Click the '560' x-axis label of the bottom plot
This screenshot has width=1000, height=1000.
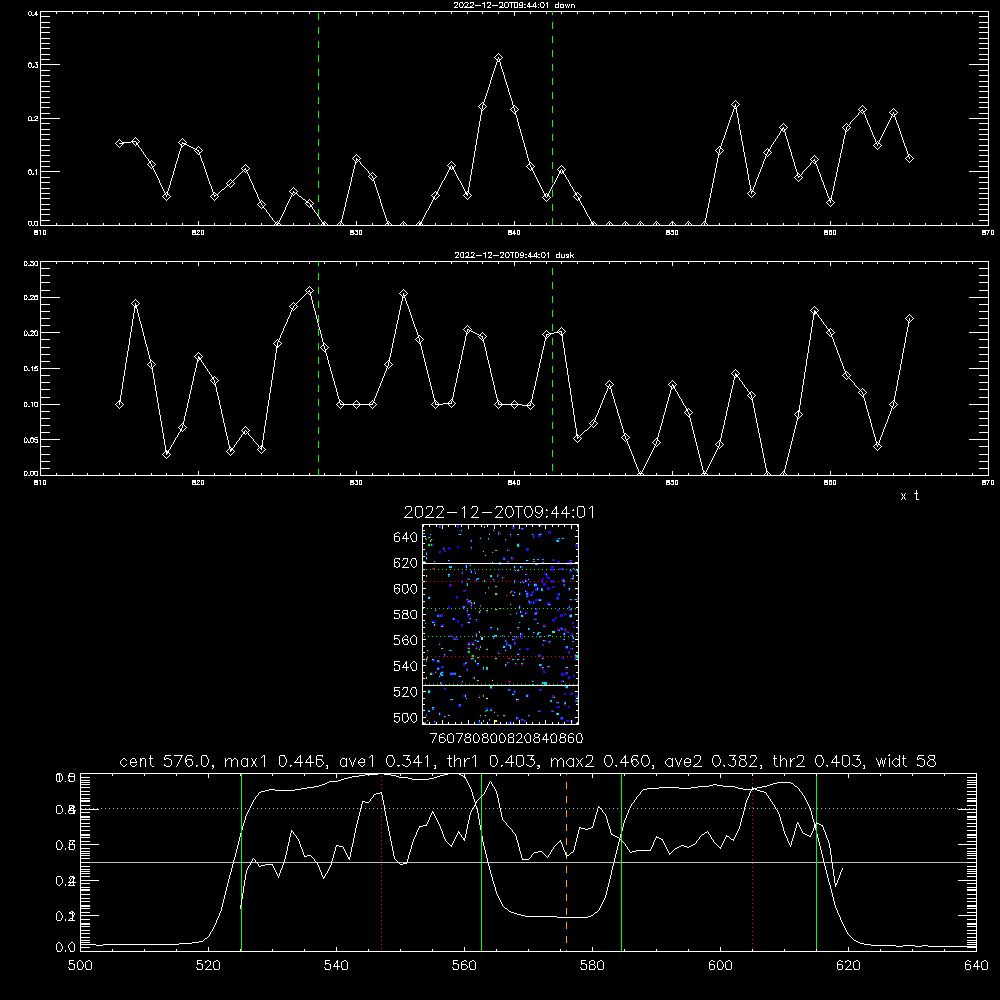464,966
